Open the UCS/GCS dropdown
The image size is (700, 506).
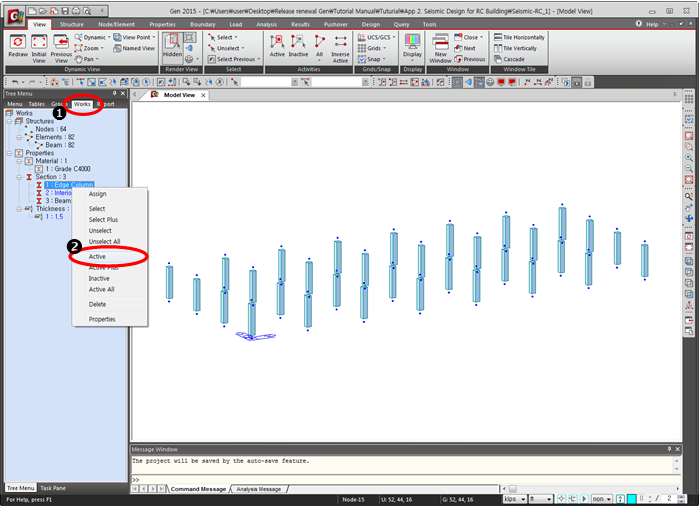(377, 38)
